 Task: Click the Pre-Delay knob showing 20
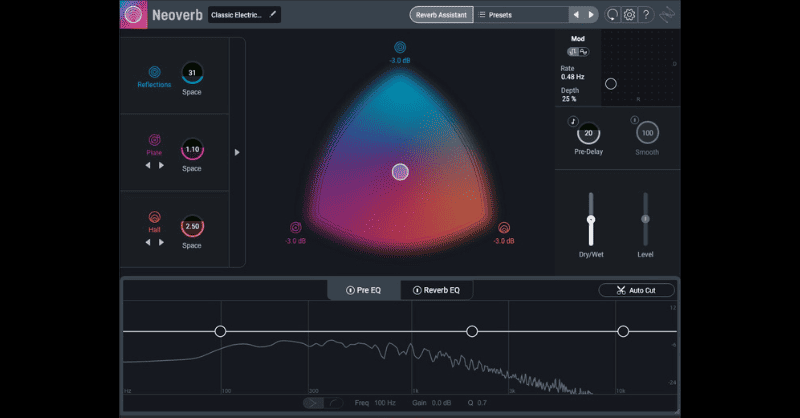(x=589, y=133)
